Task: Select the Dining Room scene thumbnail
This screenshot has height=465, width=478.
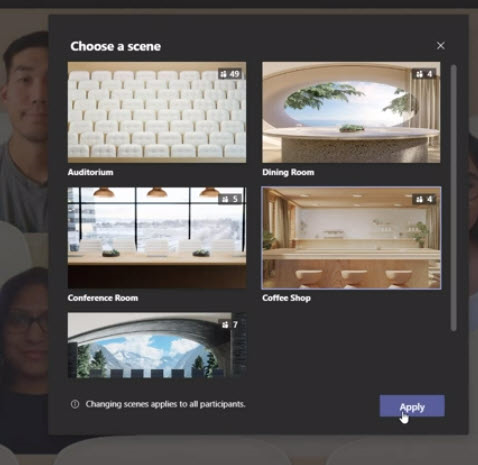Action: click(x=351, y=112)
